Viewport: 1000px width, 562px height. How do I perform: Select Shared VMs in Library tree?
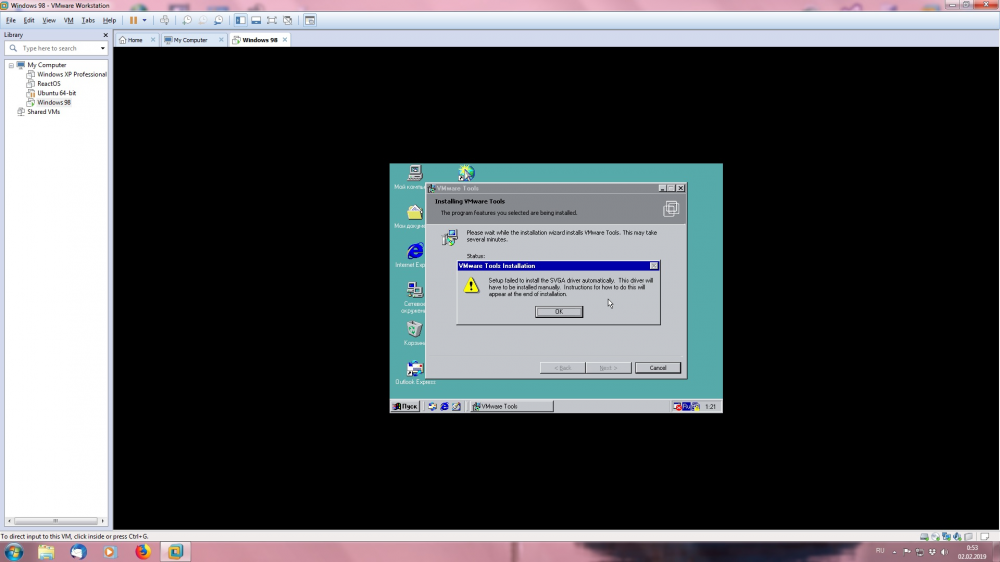43,112
